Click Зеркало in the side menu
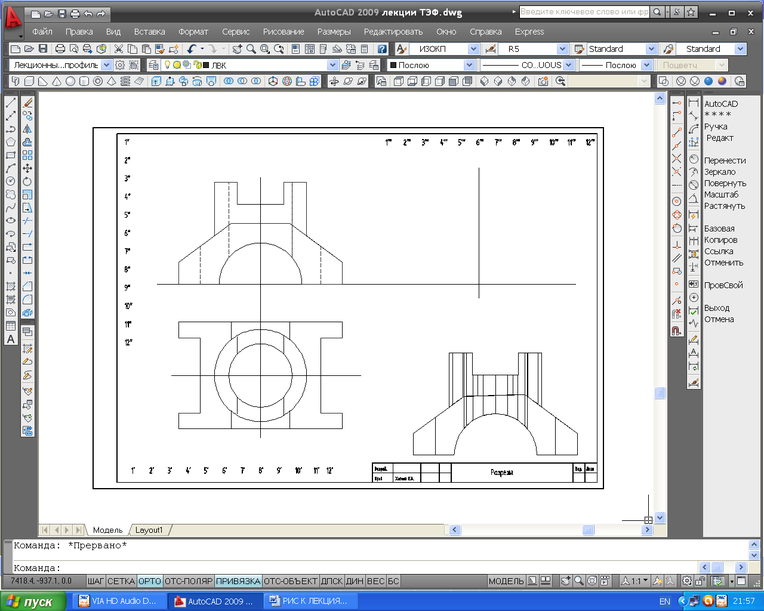The image size is (764, 611). [x=722, y=172]
